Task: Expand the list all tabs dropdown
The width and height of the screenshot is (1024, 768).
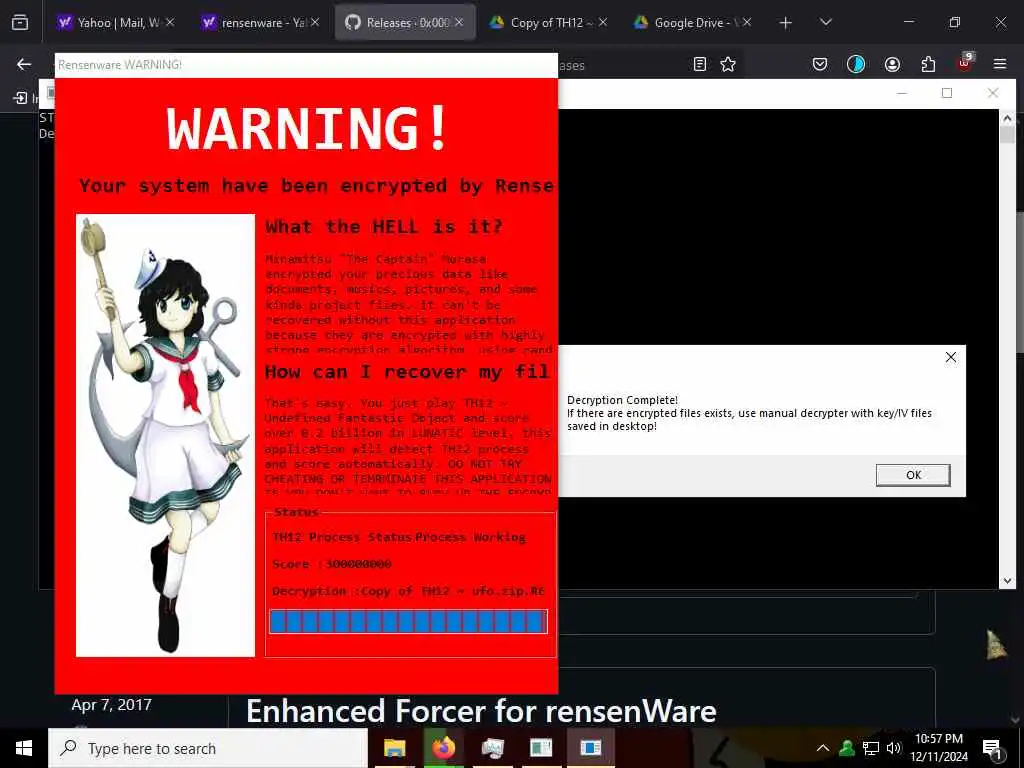Action: point(825,22)
